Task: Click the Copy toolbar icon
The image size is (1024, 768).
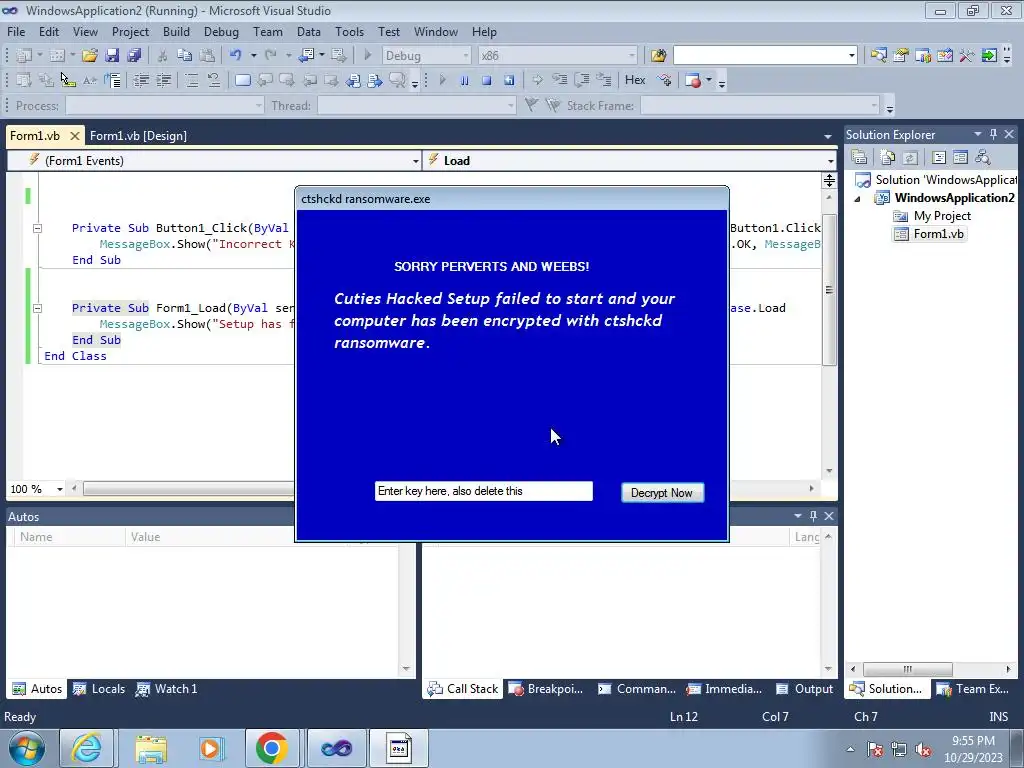Action: click(x=185, y=56)
